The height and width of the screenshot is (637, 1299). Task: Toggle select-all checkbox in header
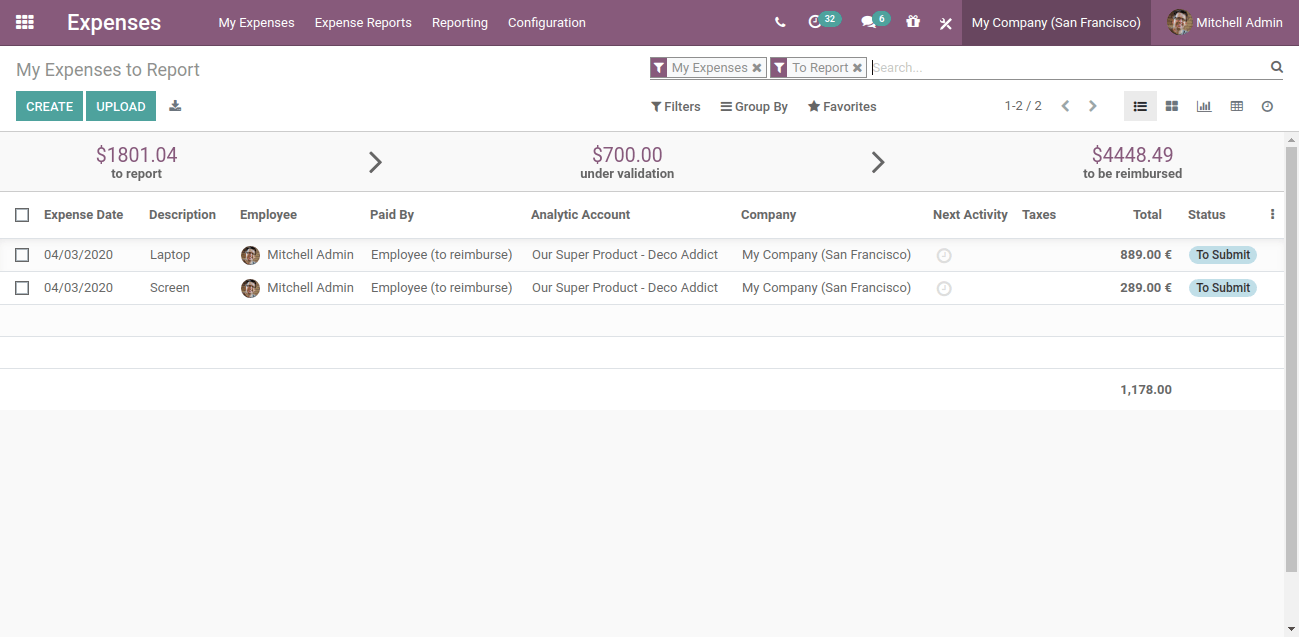[22, 215]
